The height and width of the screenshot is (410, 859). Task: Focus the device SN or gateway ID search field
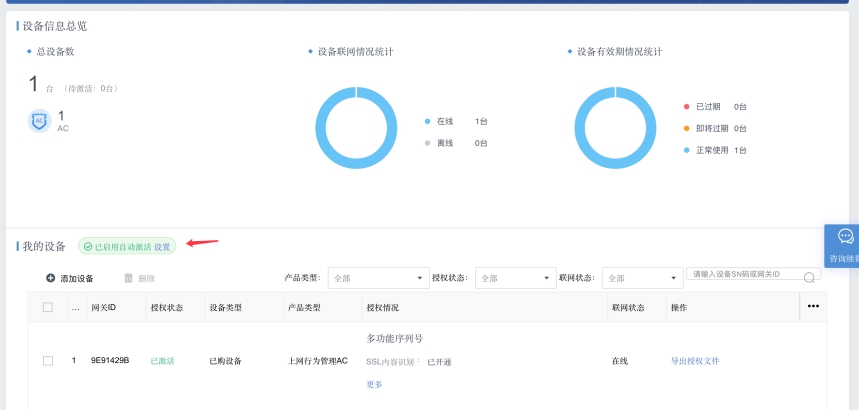click(745, 274)
